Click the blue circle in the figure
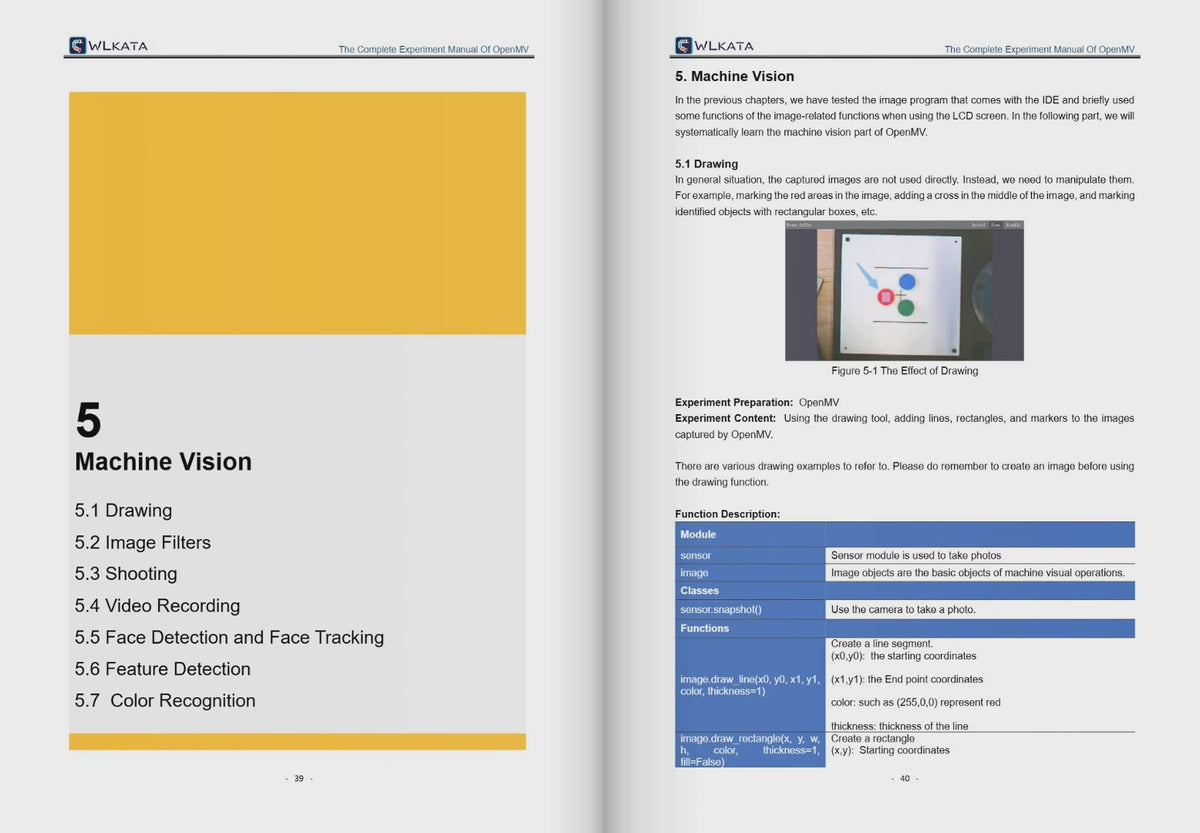 tap(907, 283)
